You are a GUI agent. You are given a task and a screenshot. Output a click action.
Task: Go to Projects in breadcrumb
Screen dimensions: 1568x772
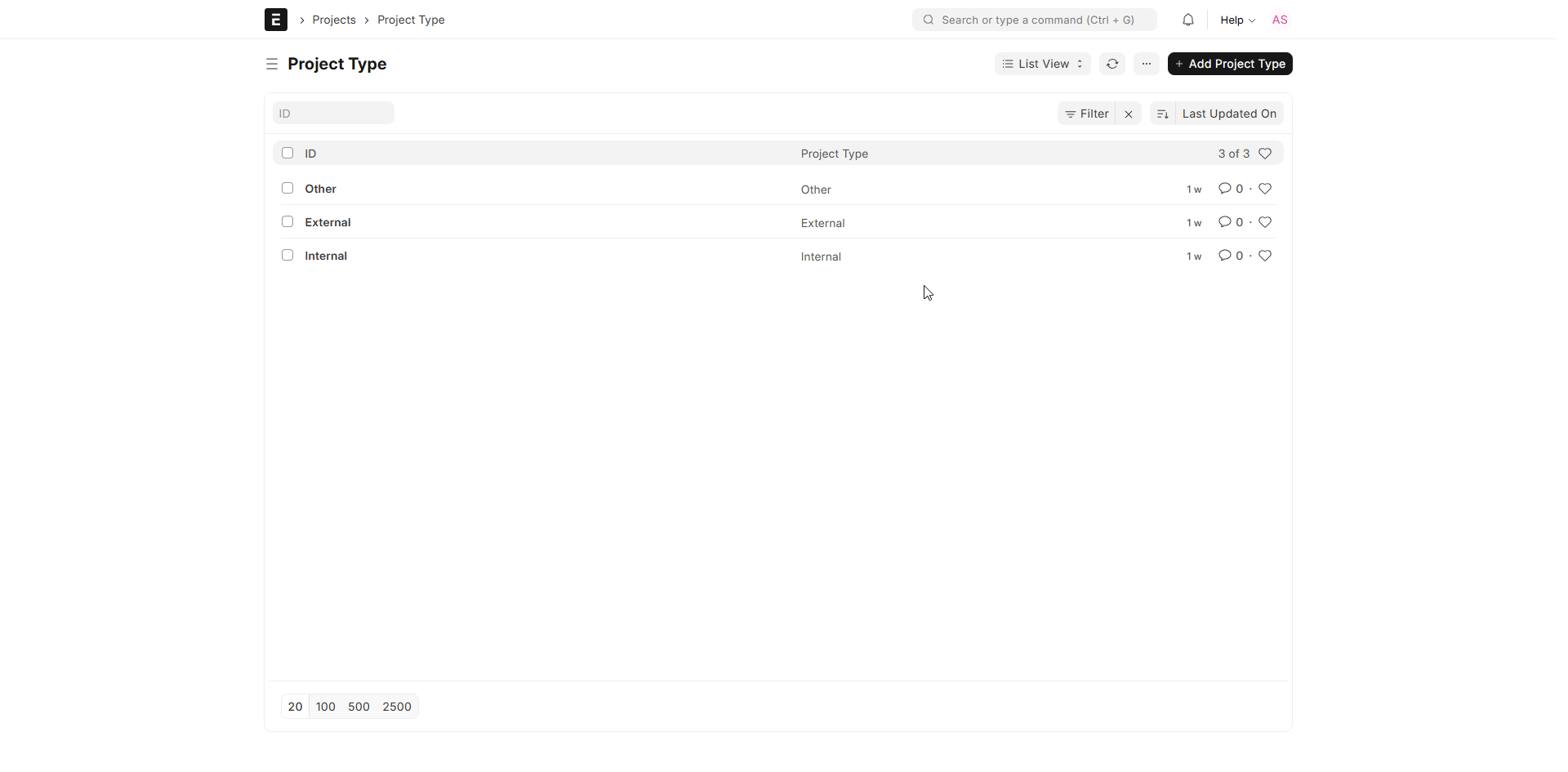point(334,20)
